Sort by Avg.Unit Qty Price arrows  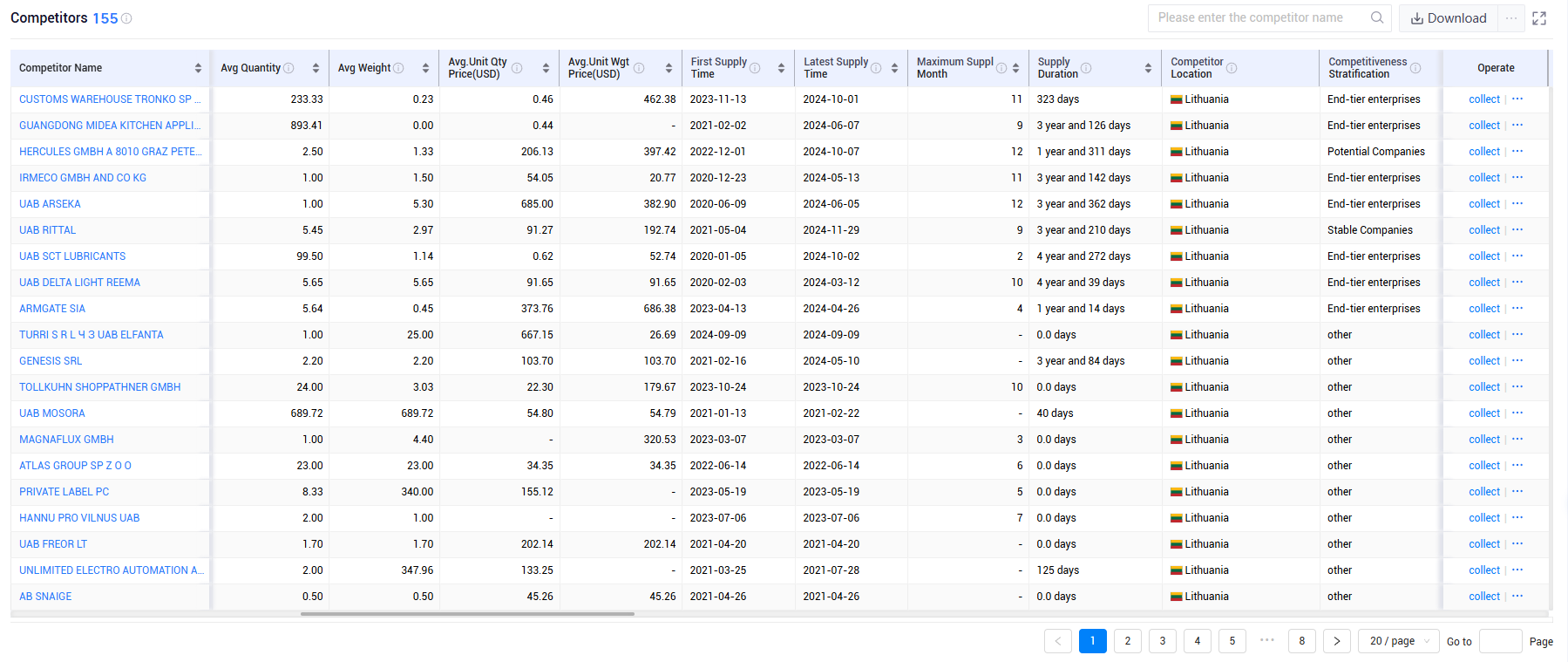(546, 68)
